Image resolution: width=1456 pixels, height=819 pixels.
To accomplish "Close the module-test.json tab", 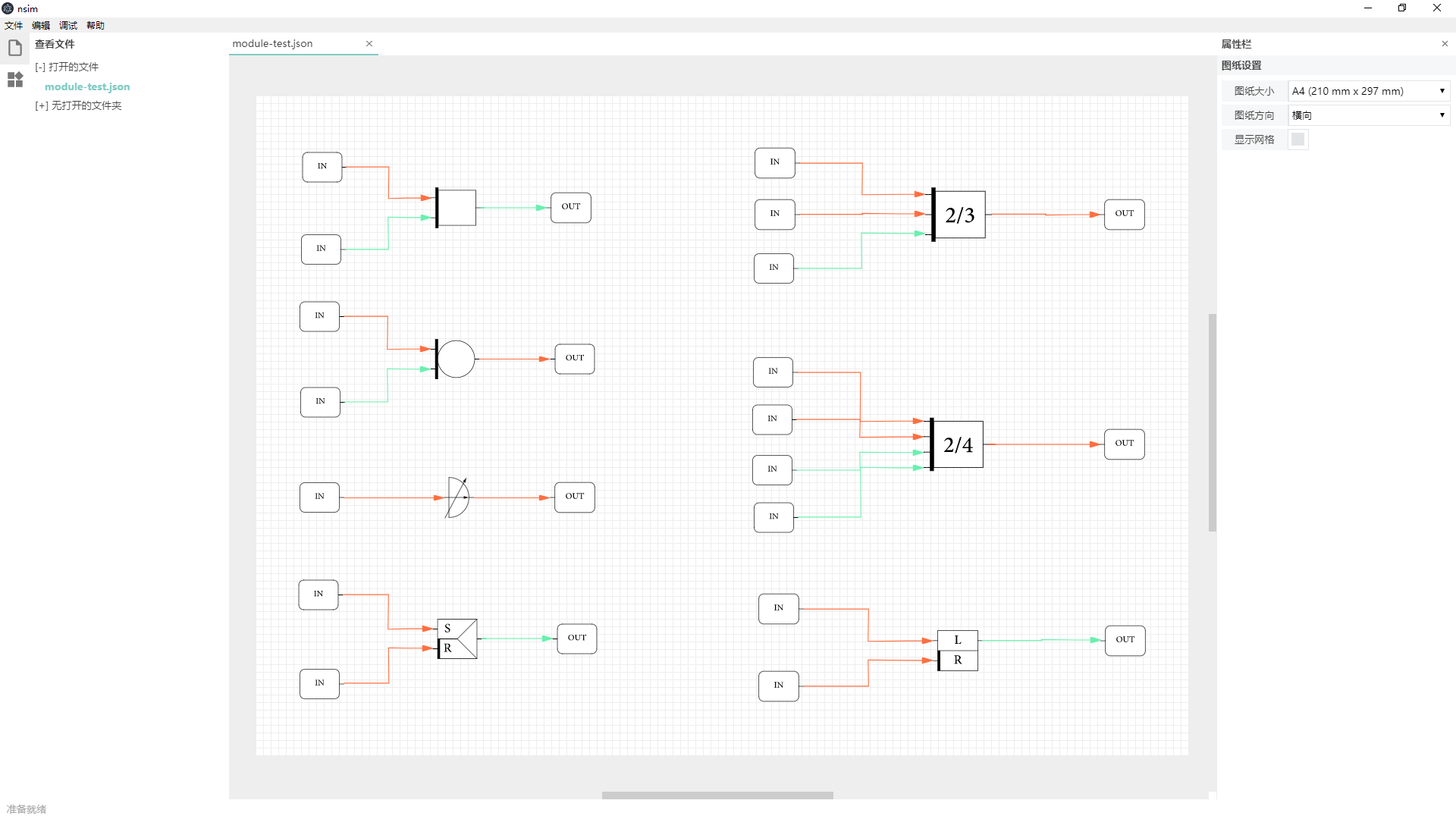I will [369, 43].
